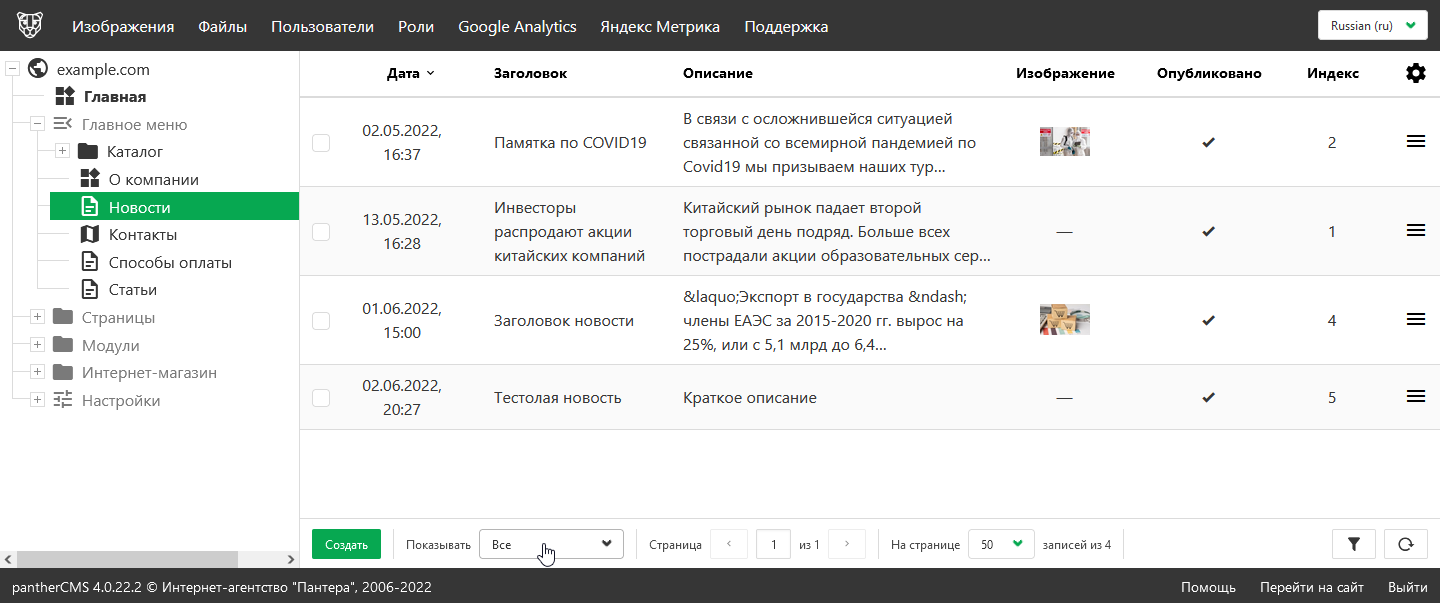This screenshot has height=603, width=1440.
Task: Click the filter funnel icon
Action: (1354, 544)
